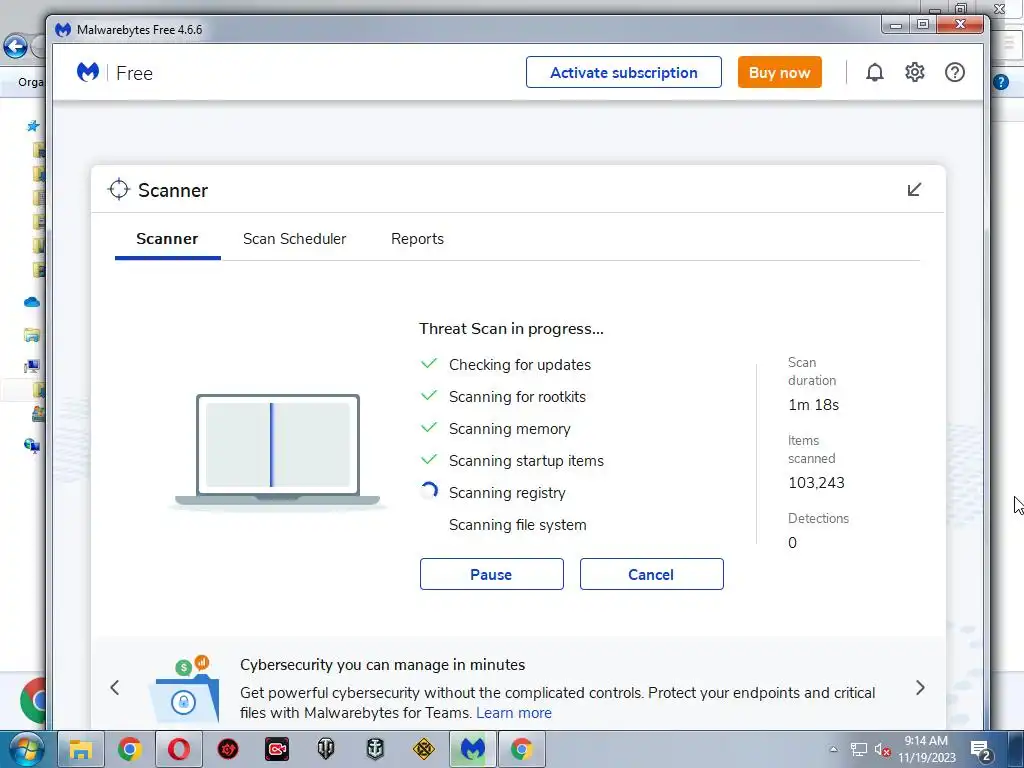Open the help question mark icon
This screenshot has height=768, width=1024.
pyautogui.click(x=955, y=72)
